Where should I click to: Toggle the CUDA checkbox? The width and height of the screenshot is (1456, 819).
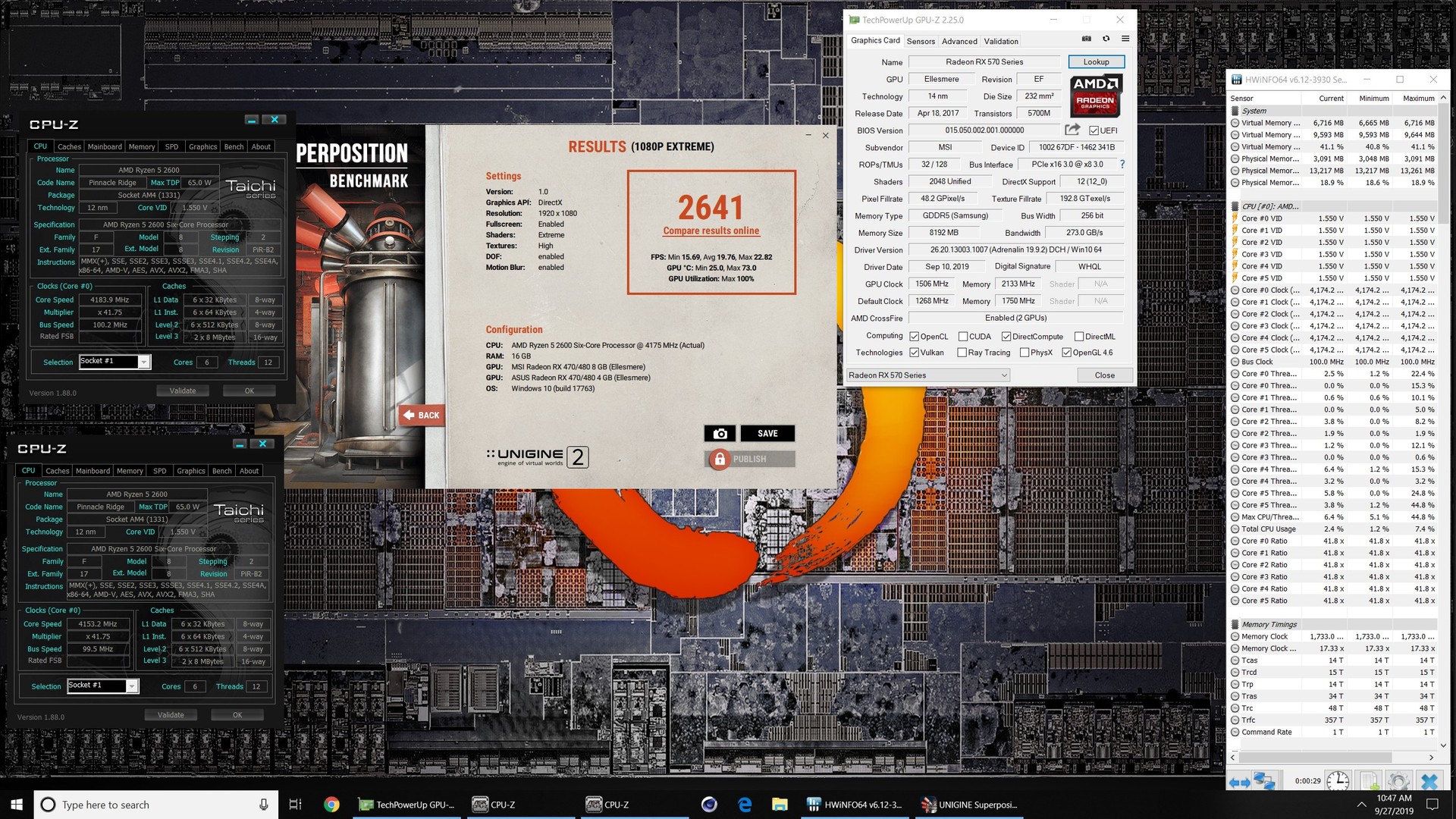coord(962,337)
